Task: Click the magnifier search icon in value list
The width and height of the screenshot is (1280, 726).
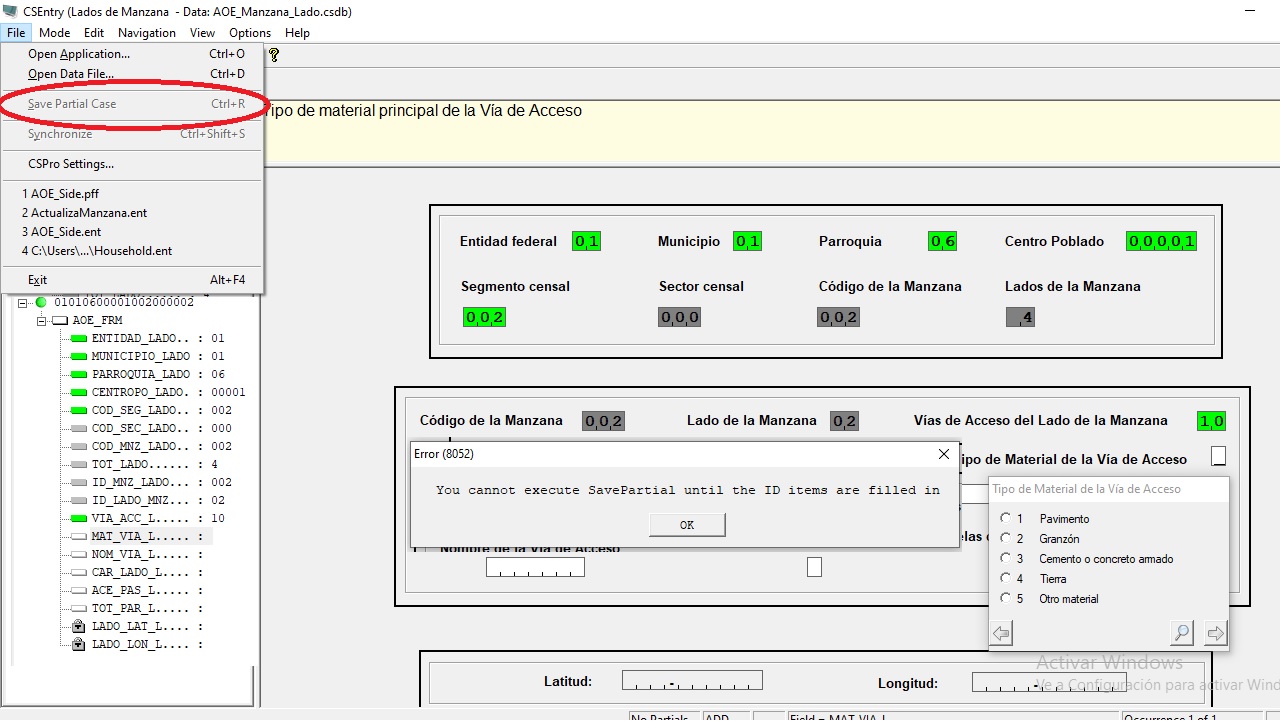Action: coord(1182,632)
